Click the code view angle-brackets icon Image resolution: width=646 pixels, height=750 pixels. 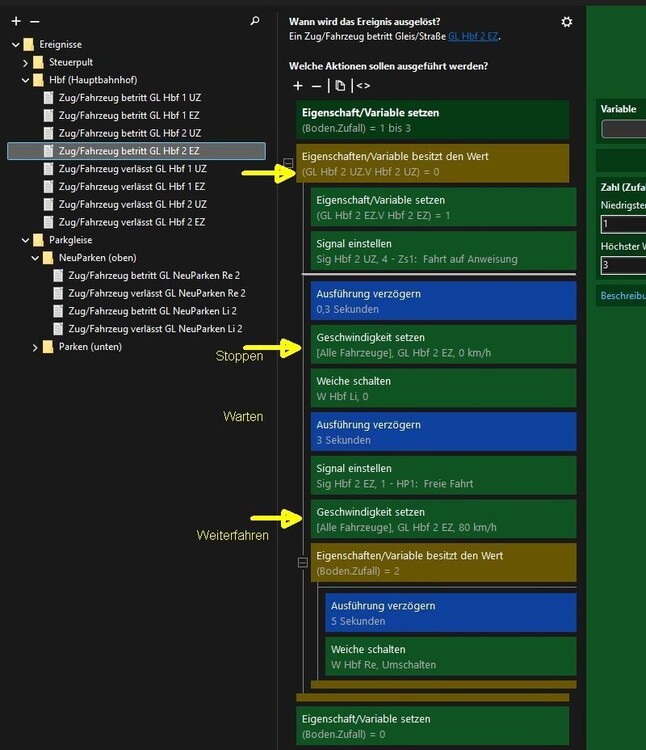(x=363, y=86)
